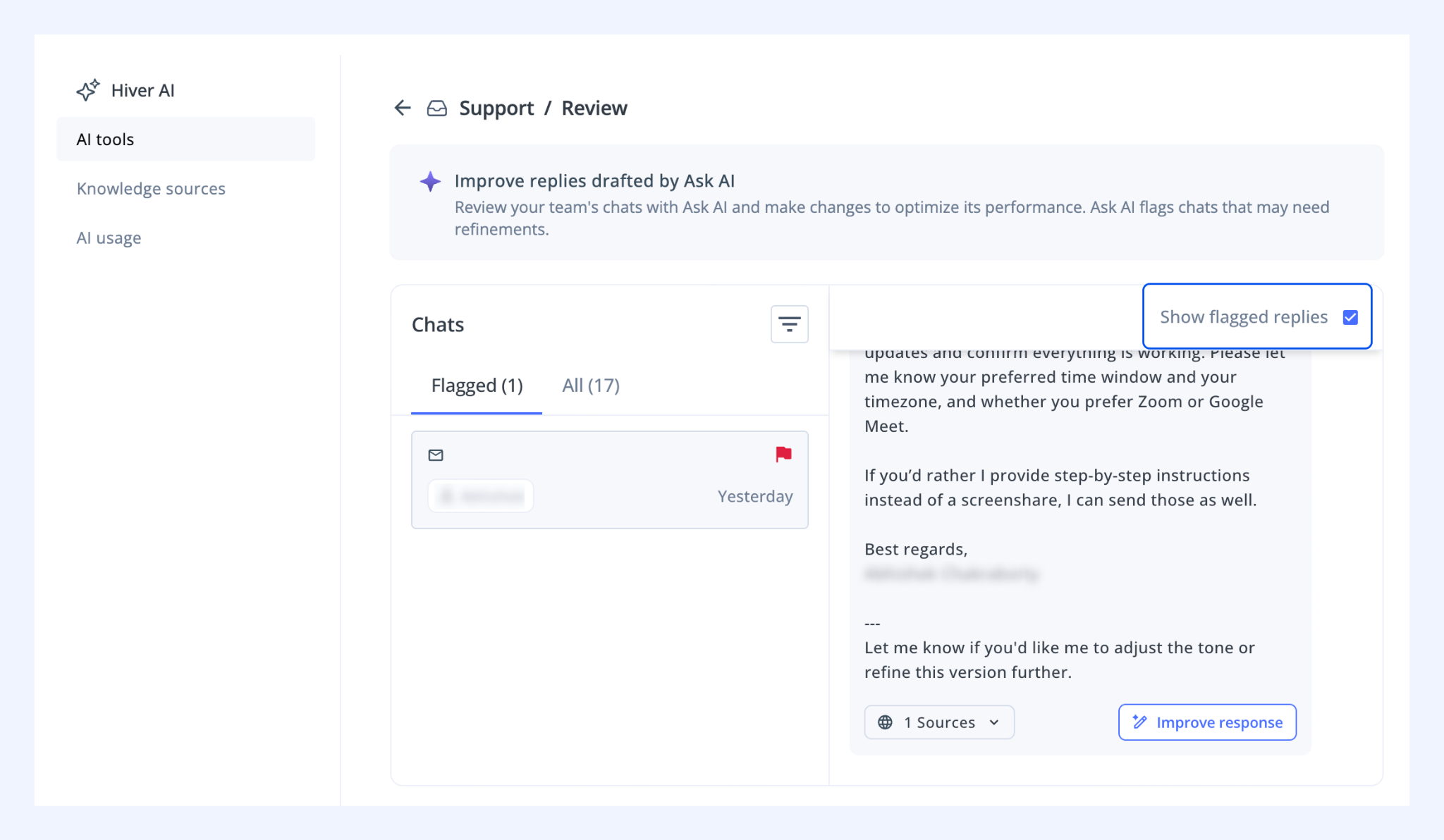
Task: Click the 'Show flagged replies' label
Action: [x=1244, y=317]
